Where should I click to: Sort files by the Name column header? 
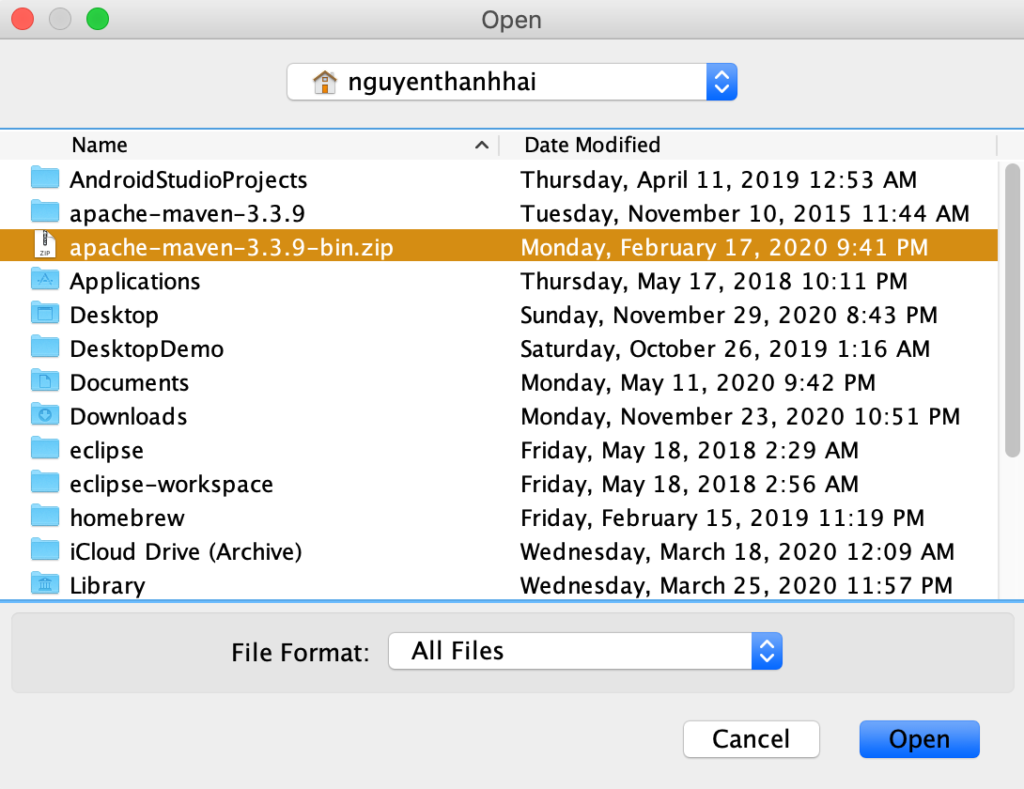[x=100, y=145]
